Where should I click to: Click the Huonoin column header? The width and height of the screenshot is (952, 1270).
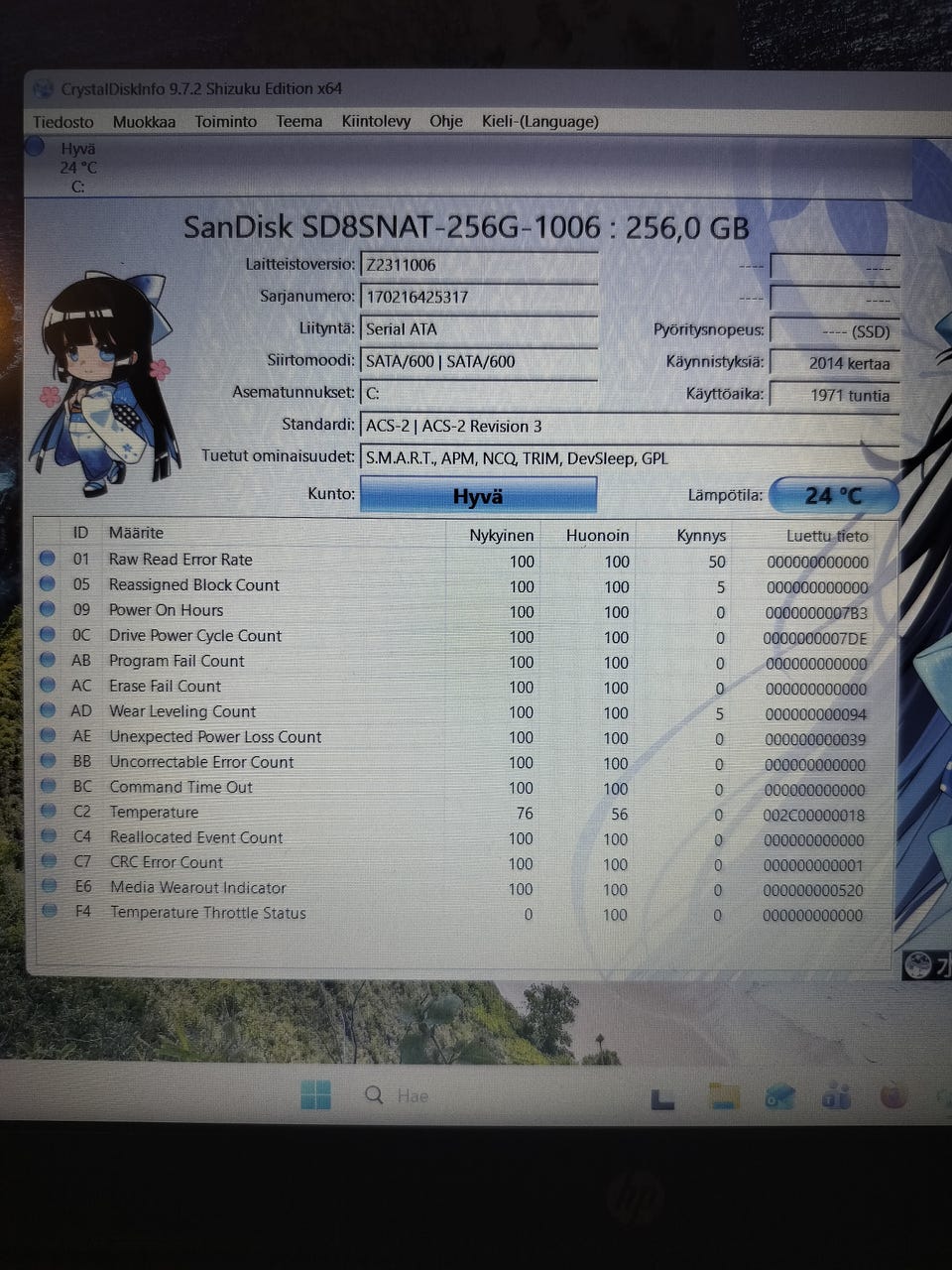click(x=597, y=535)
